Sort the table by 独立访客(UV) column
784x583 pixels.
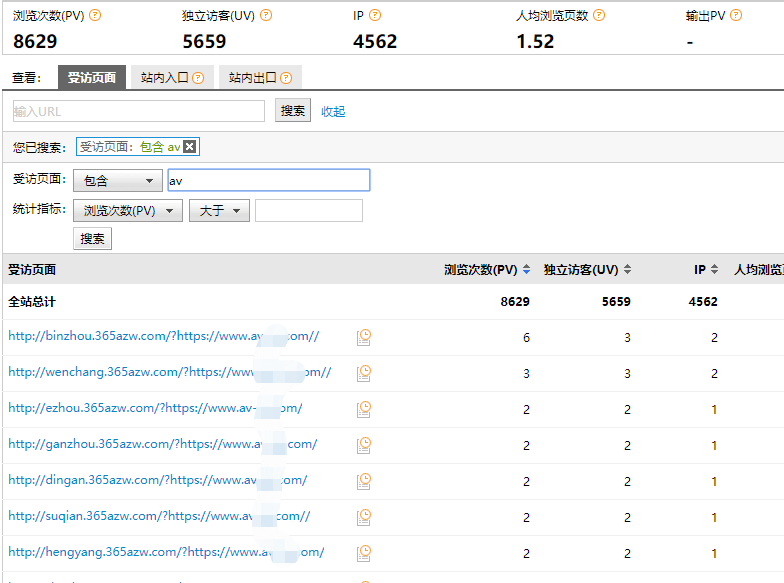pos(588,270)
